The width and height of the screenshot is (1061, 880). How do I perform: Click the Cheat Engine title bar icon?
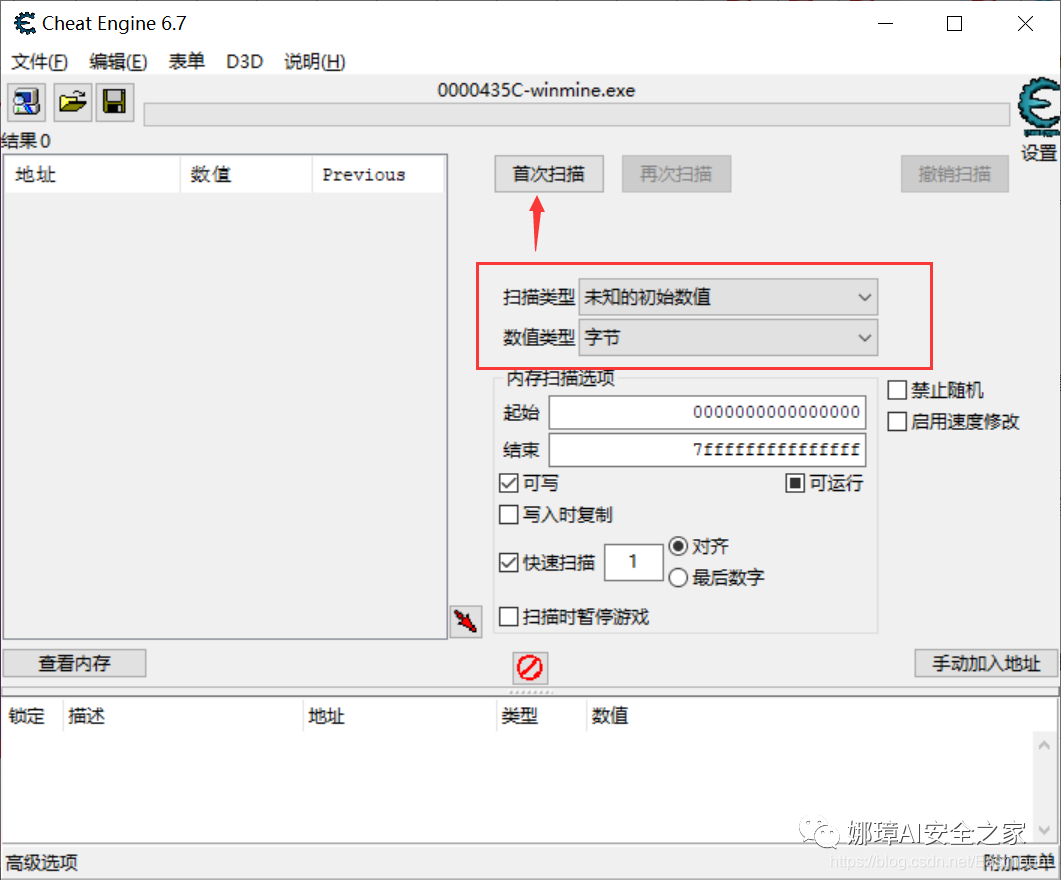[25, 24]
